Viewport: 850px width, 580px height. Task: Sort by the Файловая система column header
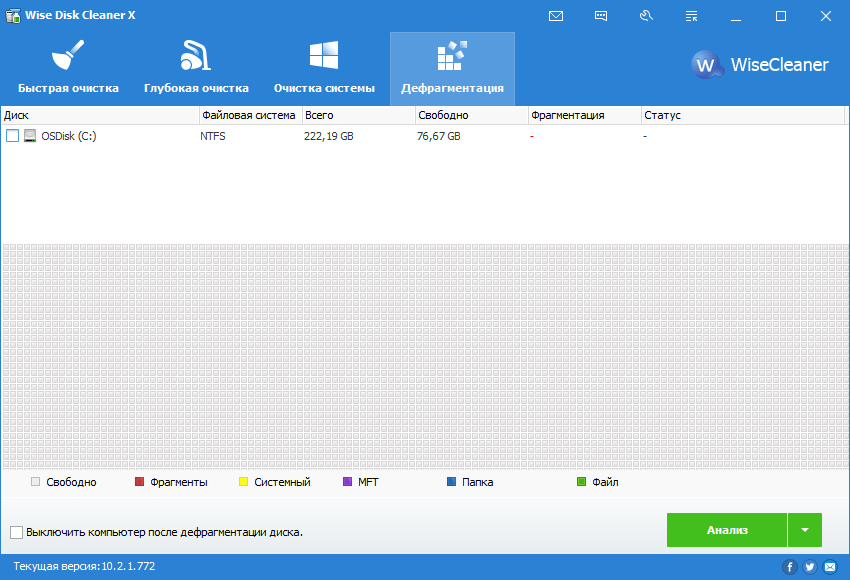coord(251,115)
